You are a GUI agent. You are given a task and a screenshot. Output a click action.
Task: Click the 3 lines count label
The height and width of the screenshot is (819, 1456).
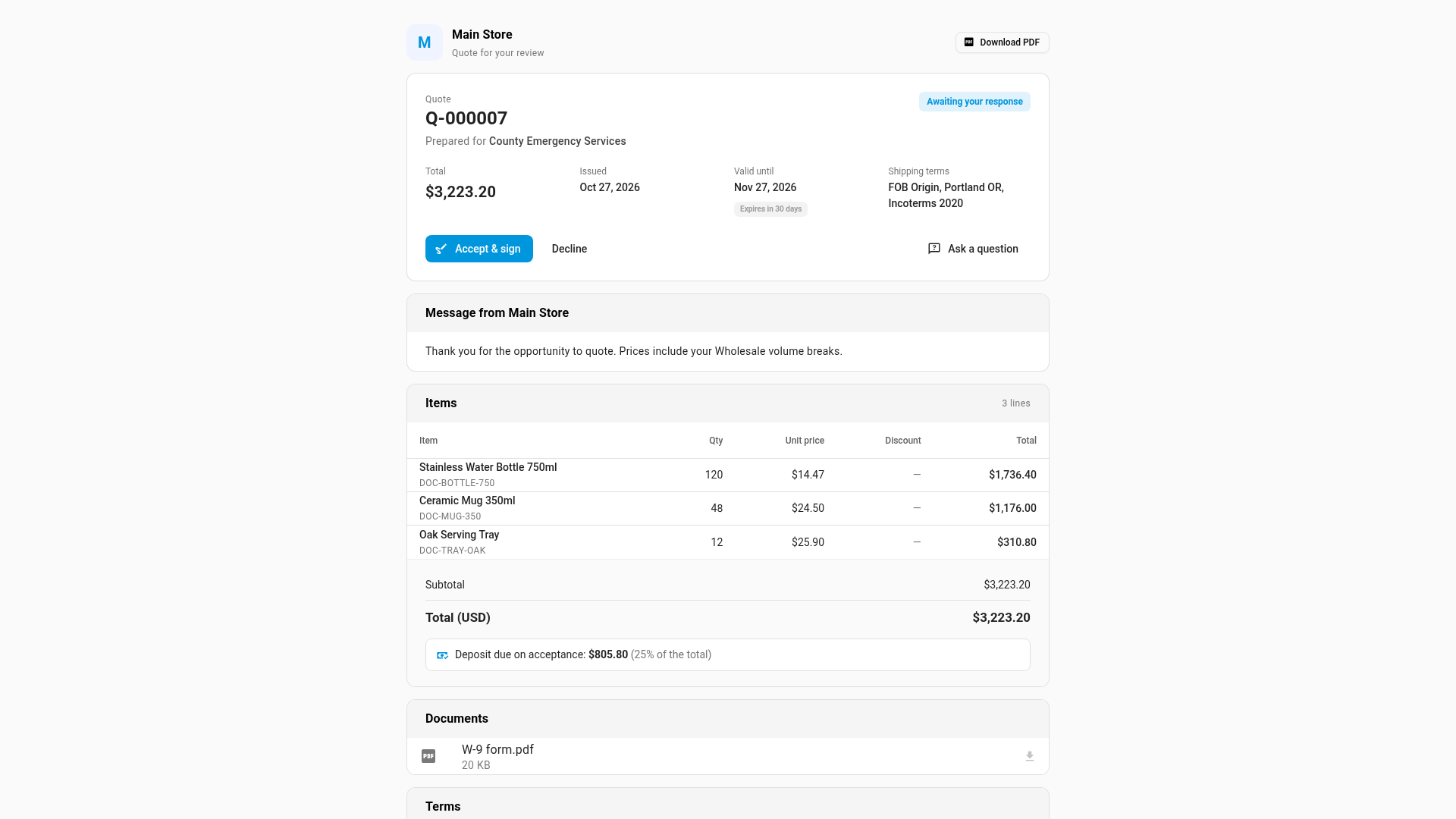(x=1016, y=403)
